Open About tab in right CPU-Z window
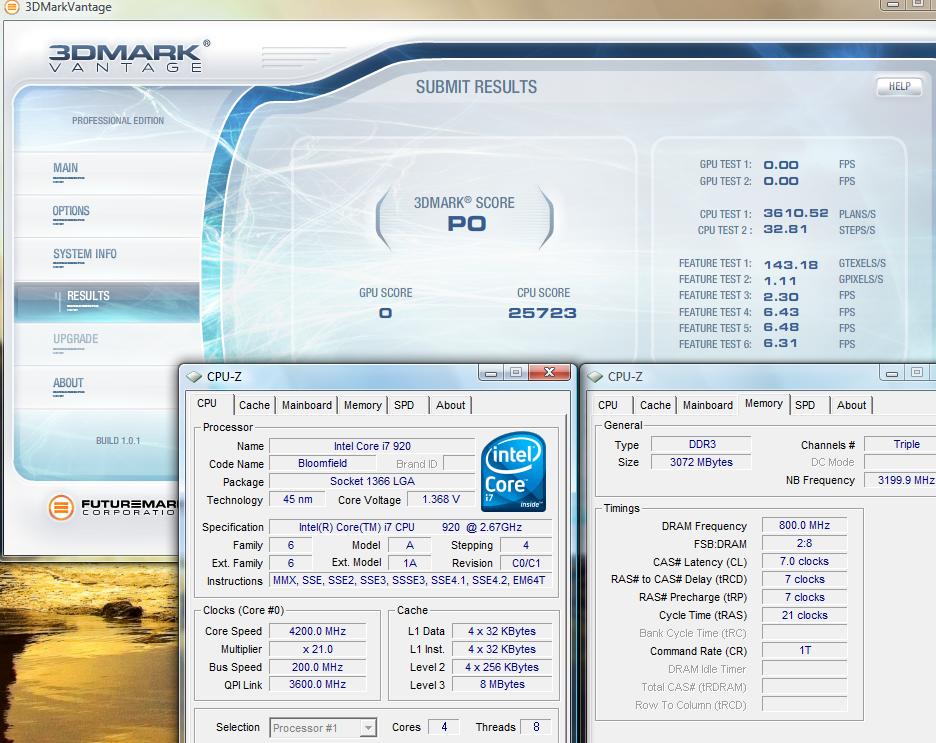This screenshot has width=936, height=743. point(852,405)
